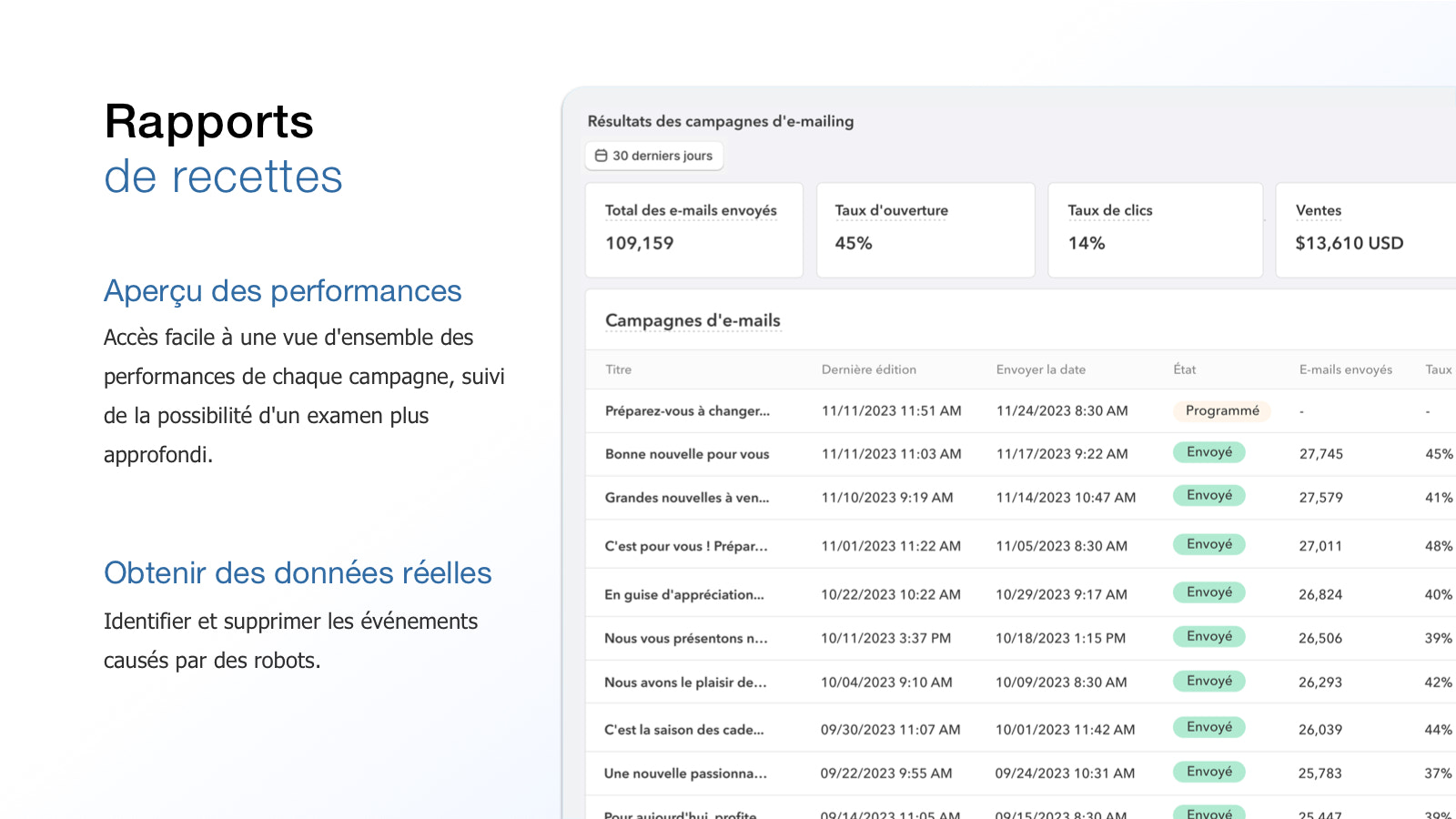Click the '26,824' e-mails sent value
Viewport: 1456px width, 819px height.
tap(1320, 594)
